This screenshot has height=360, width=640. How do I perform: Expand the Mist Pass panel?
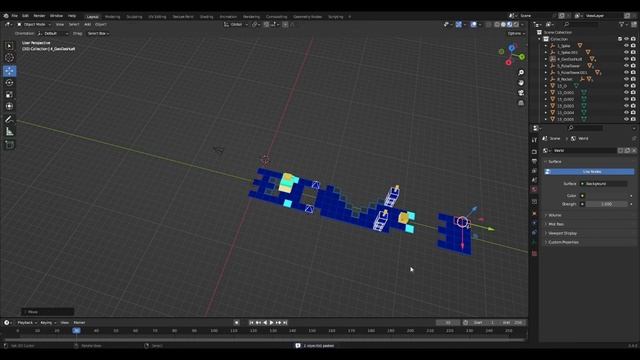(556, 224)
